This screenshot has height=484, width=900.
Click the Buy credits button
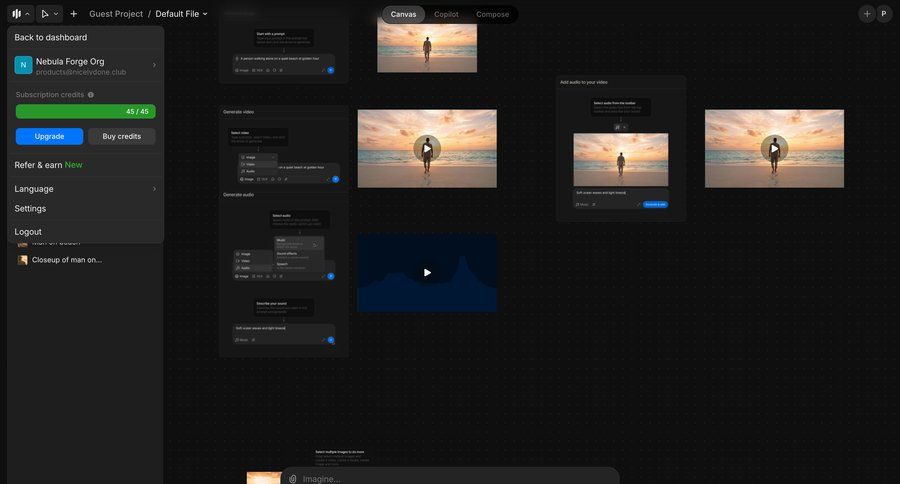coord(122,136)
